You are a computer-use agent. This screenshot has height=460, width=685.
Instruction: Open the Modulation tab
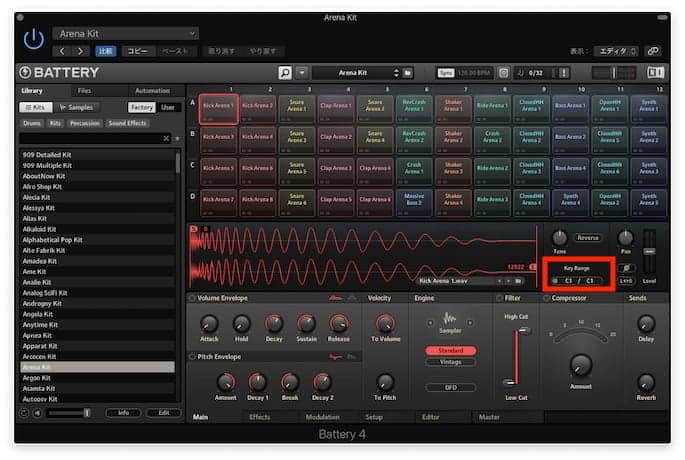pos(322,417)
